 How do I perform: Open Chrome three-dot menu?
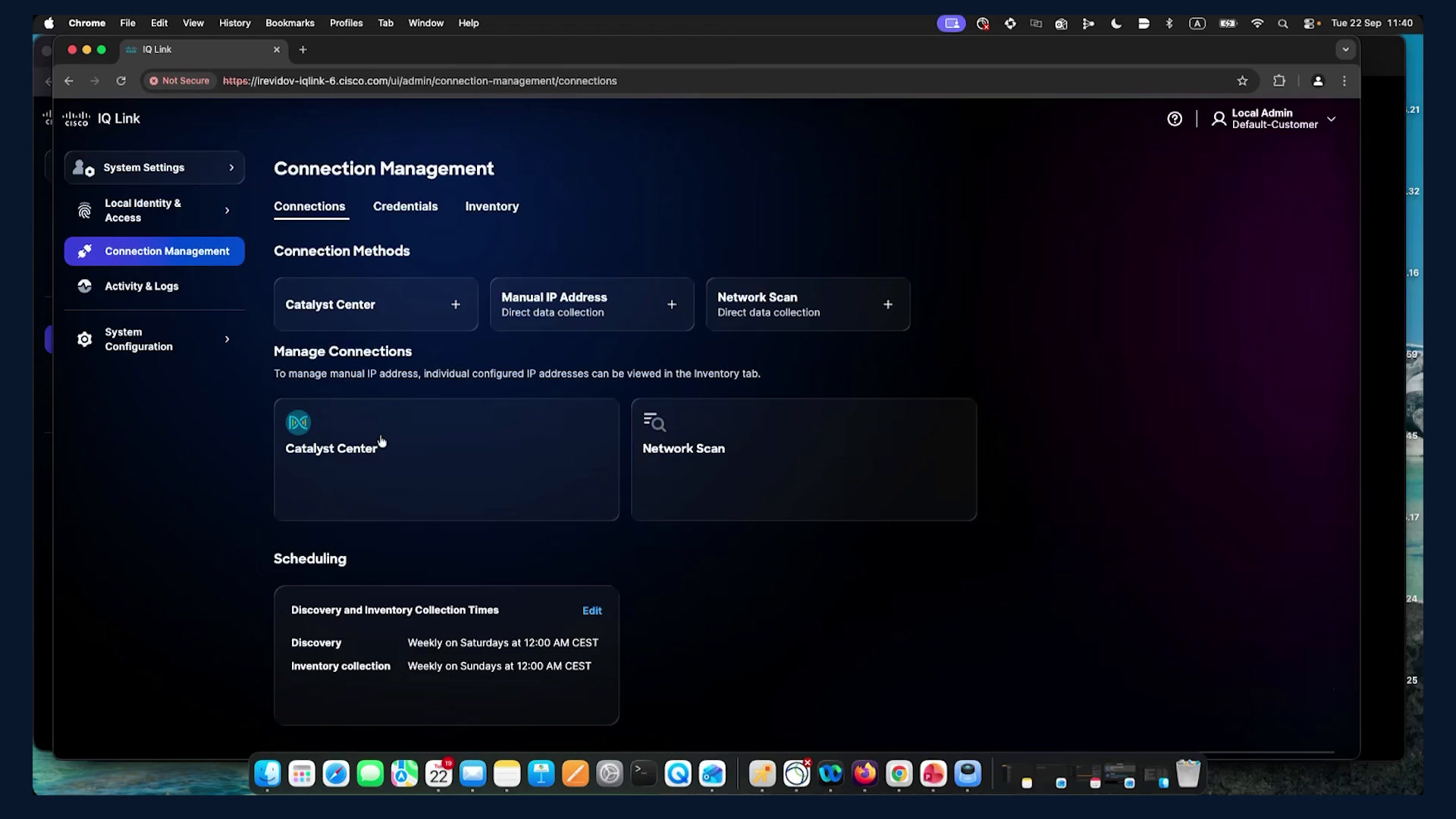[1345, 80]
